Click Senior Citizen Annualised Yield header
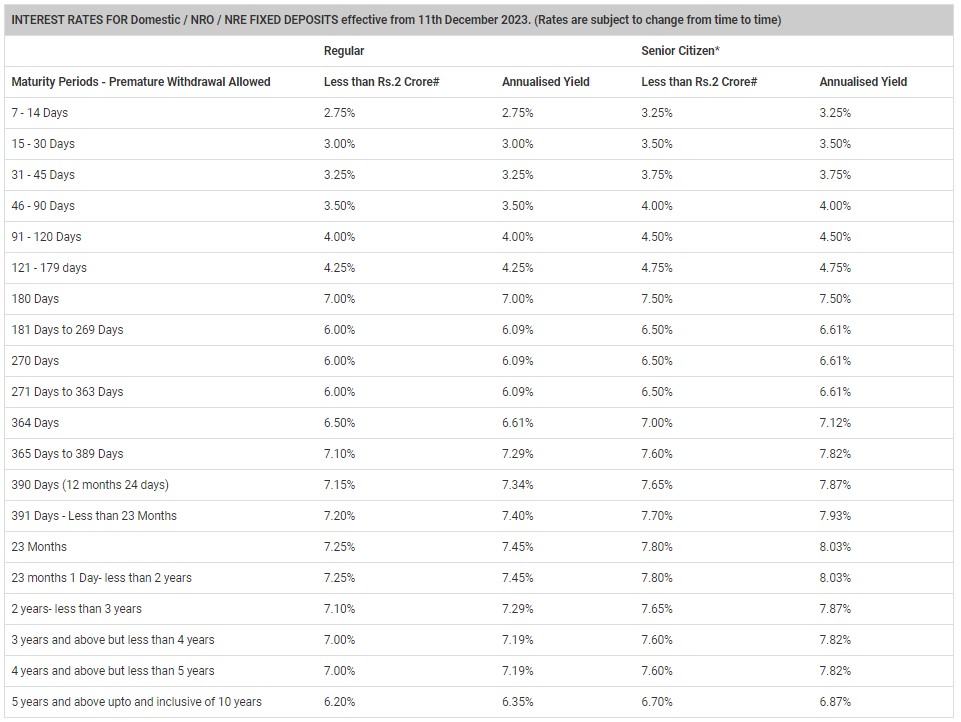The image size is (961, 722). click(x=863, y=82)
